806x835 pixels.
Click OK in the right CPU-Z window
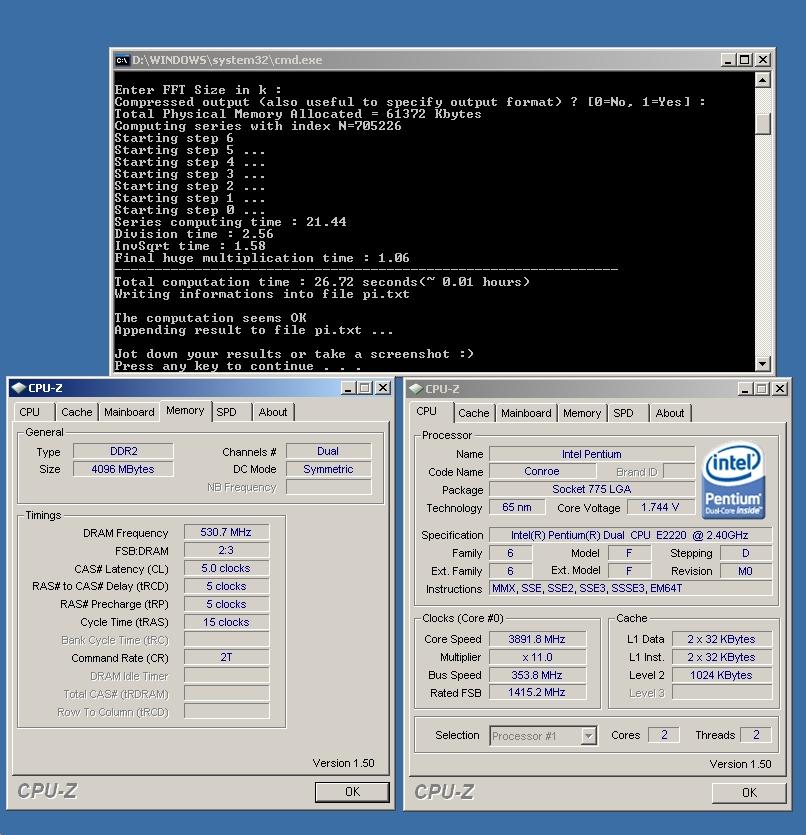click(x=749, y=793)
